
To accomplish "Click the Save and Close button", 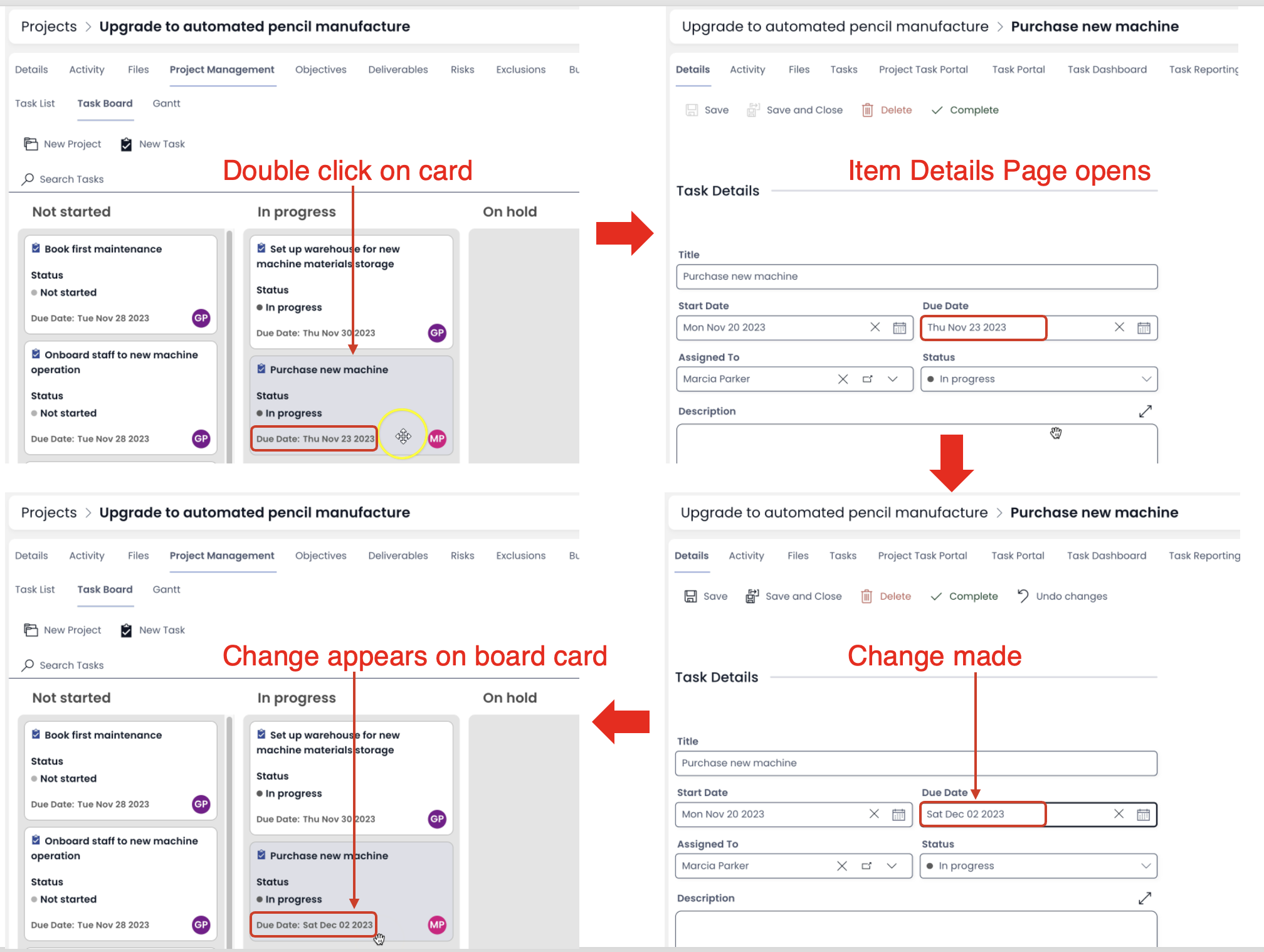I will (795, 596).
